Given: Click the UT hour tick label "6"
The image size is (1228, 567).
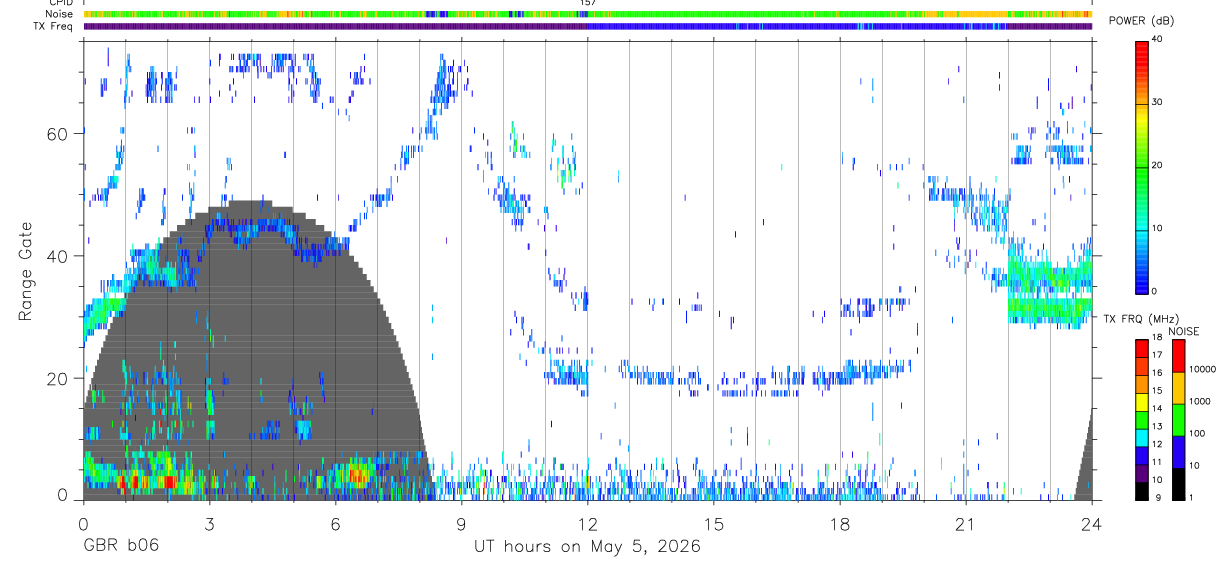Looking at the screenshot, I should pos(335,524).
